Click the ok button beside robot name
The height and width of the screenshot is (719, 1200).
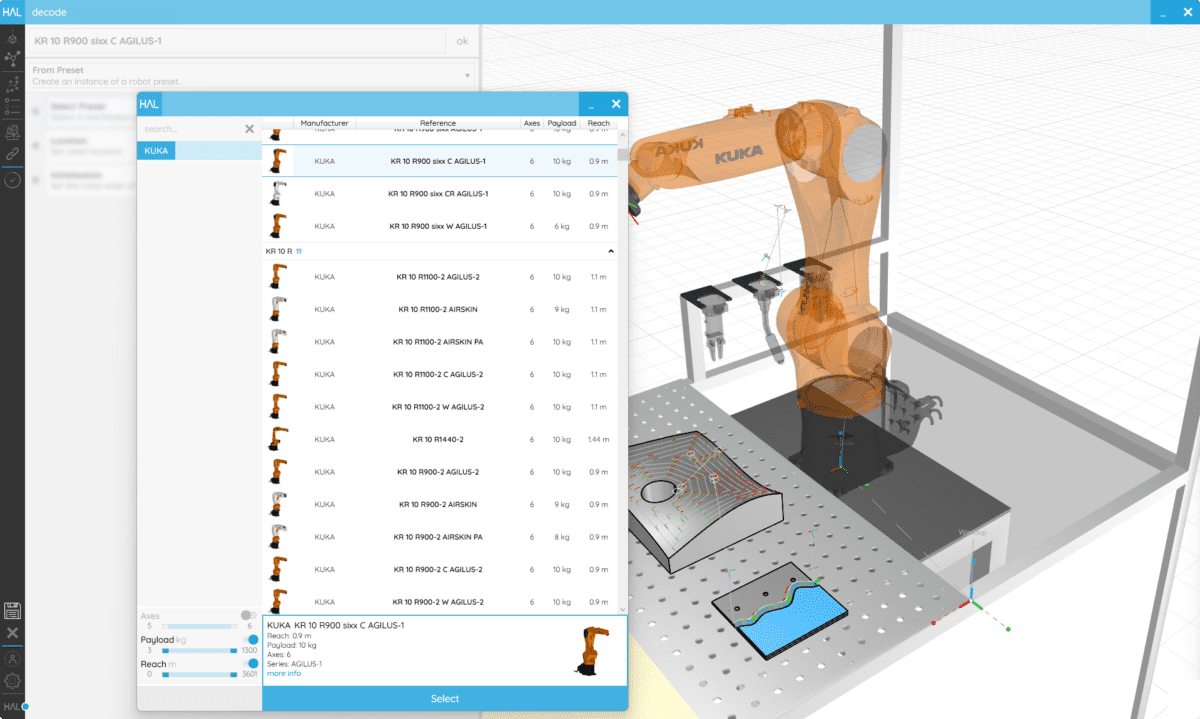coord(462,41)
